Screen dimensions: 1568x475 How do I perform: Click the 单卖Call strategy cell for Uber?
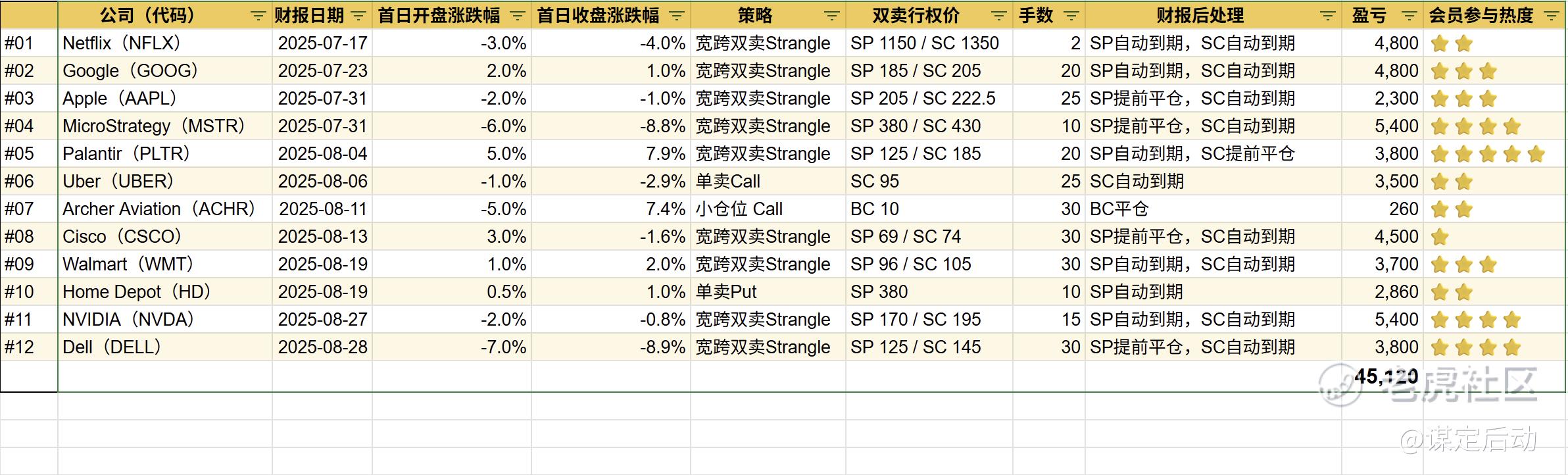tap(768, 181)
